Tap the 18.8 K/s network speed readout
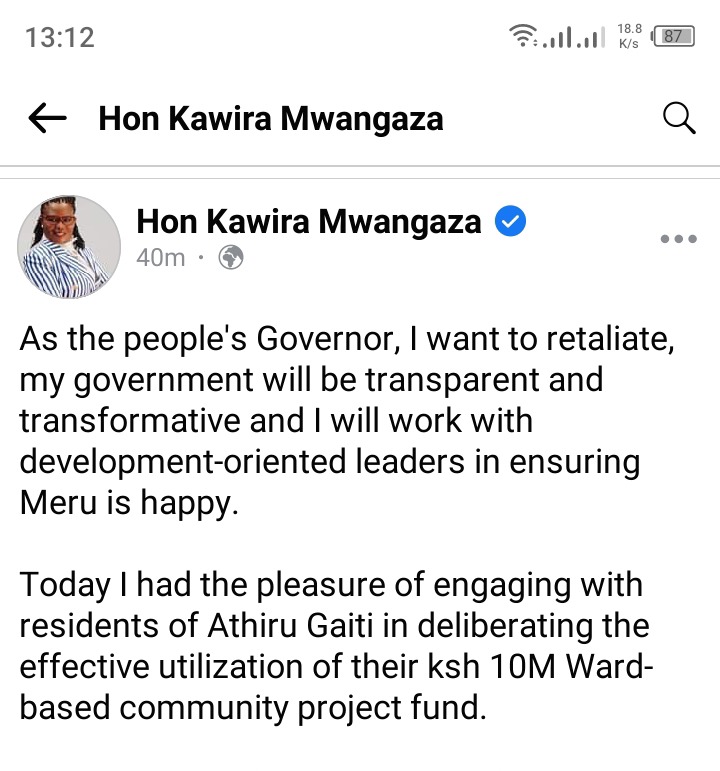720x771 pixels. [630, 36]
